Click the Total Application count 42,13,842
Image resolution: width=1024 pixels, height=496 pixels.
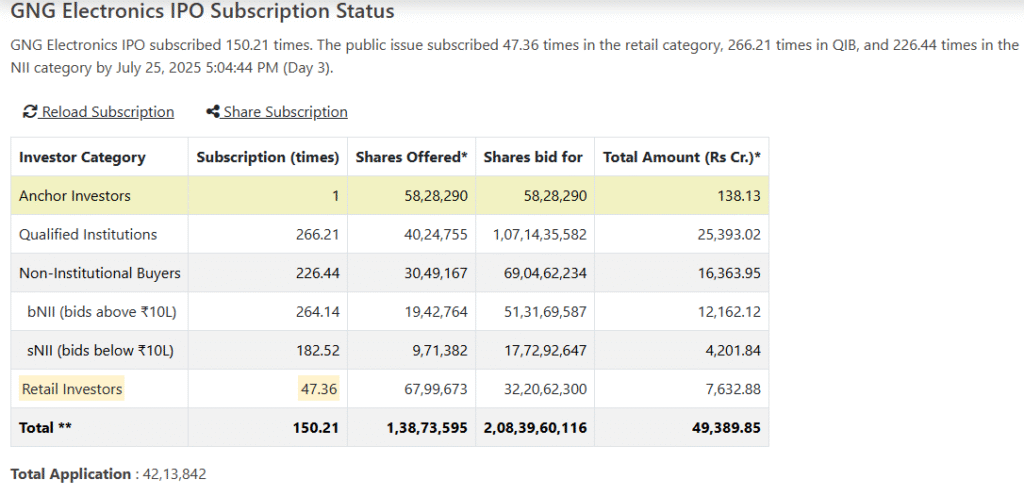coord(174,474)
